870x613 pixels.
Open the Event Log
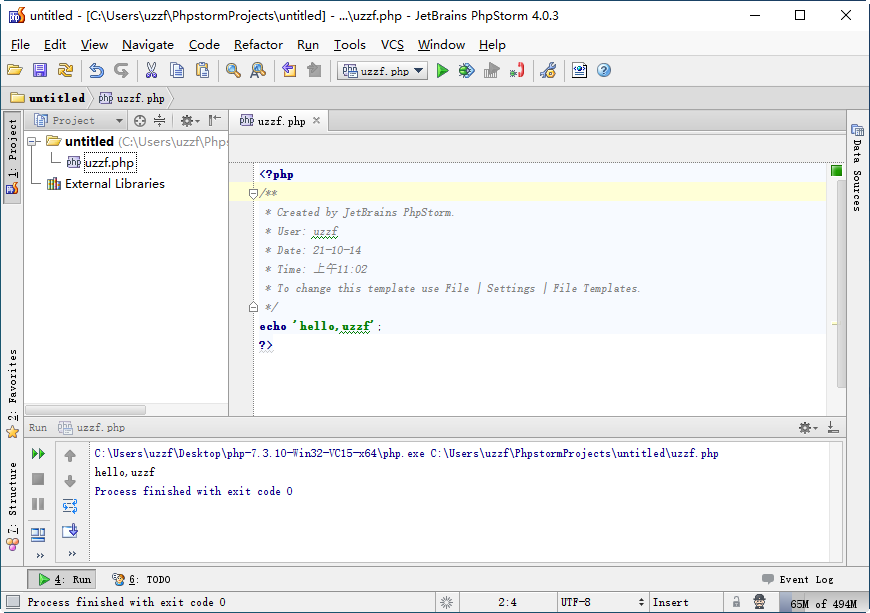click(x=798, y=579)
